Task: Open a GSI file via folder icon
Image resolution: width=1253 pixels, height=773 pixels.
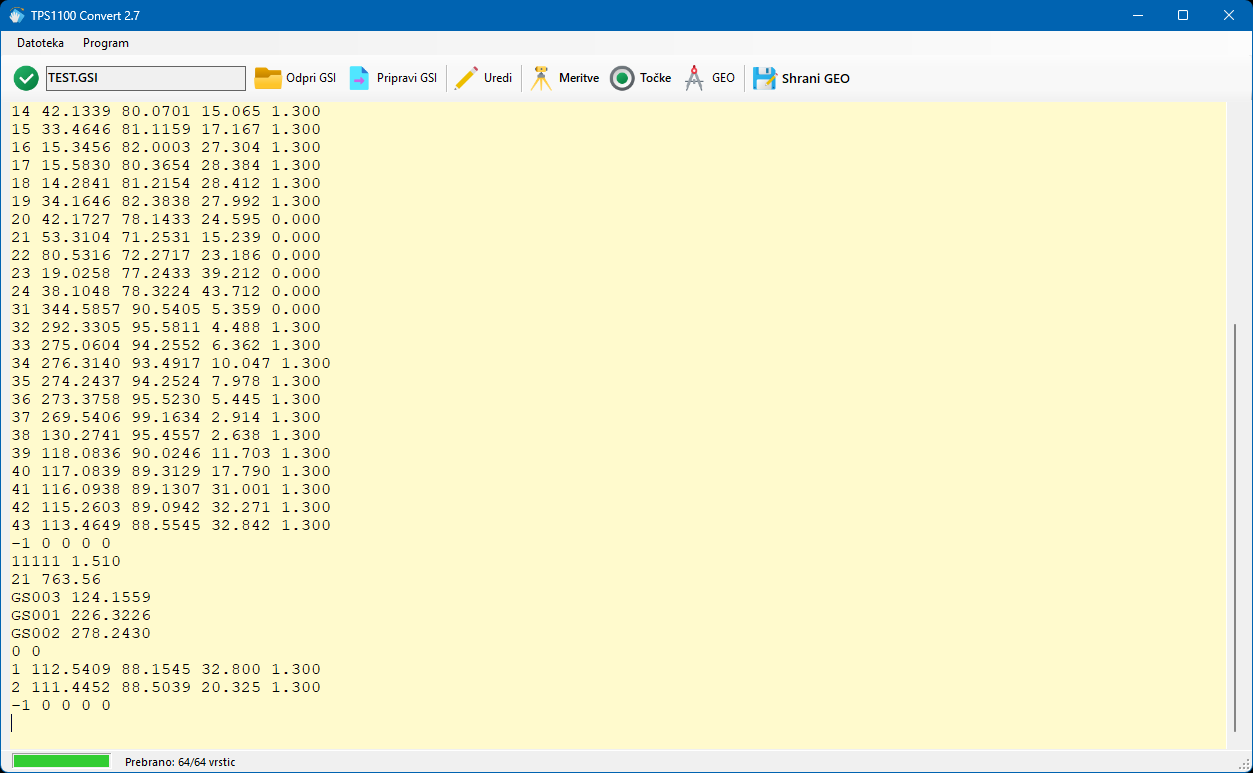Action: 268,78
